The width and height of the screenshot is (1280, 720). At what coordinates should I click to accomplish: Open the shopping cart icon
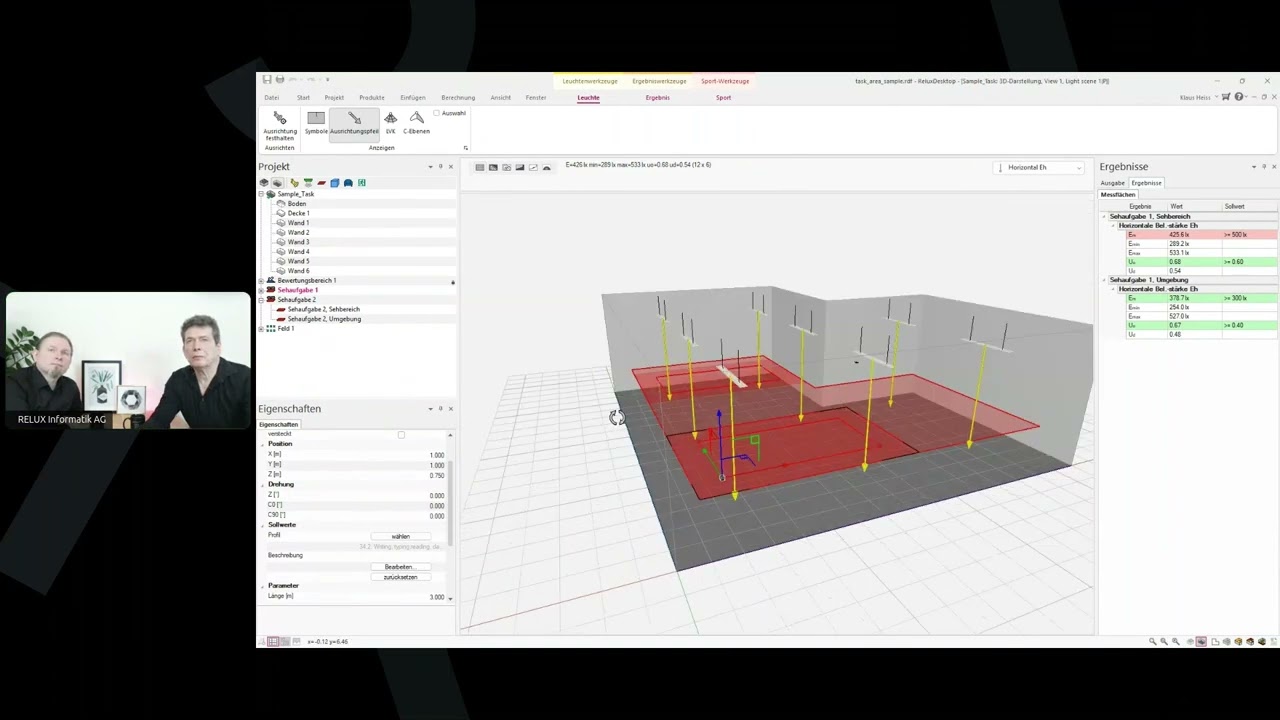(1226, 97)
